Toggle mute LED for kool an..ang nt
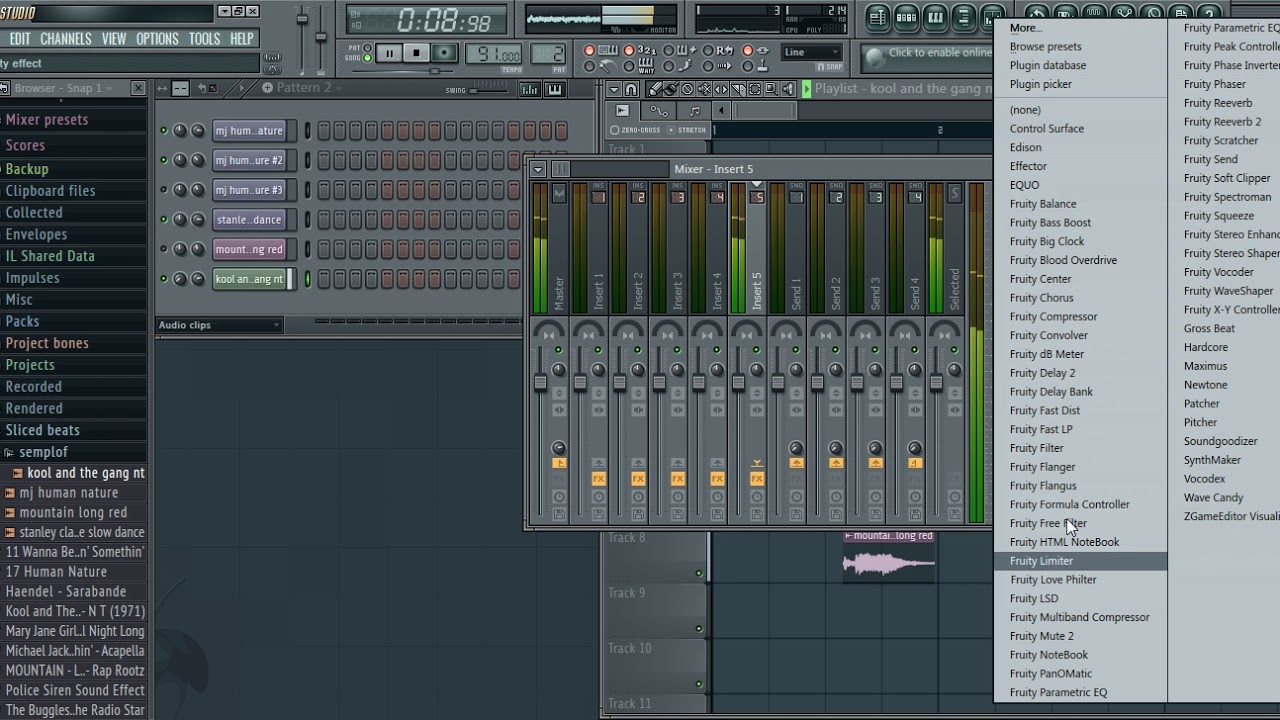This screenshot has height=720, width=1280. 163,279
